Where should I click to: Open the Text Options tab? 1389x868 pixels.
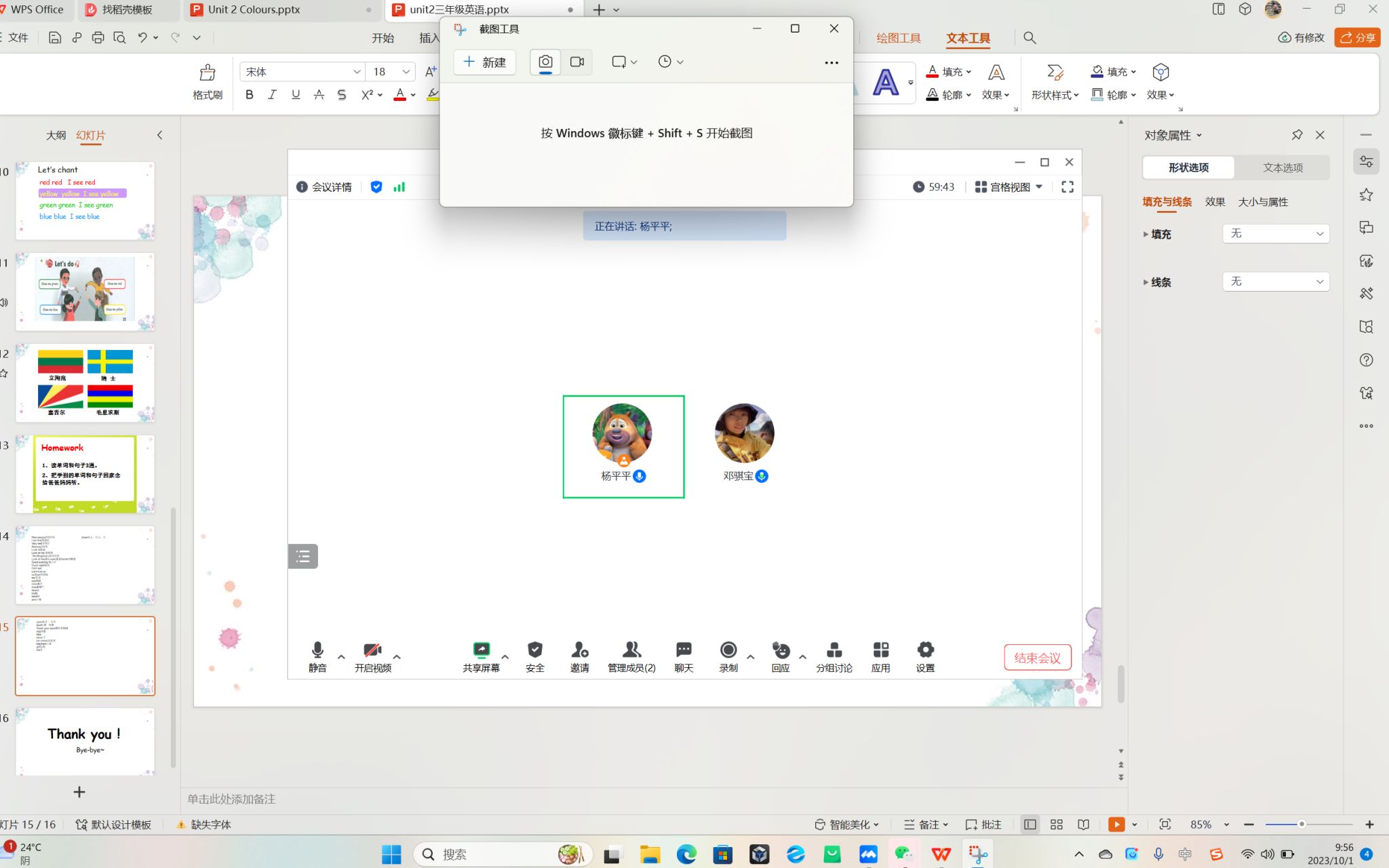coord(1283,167)
